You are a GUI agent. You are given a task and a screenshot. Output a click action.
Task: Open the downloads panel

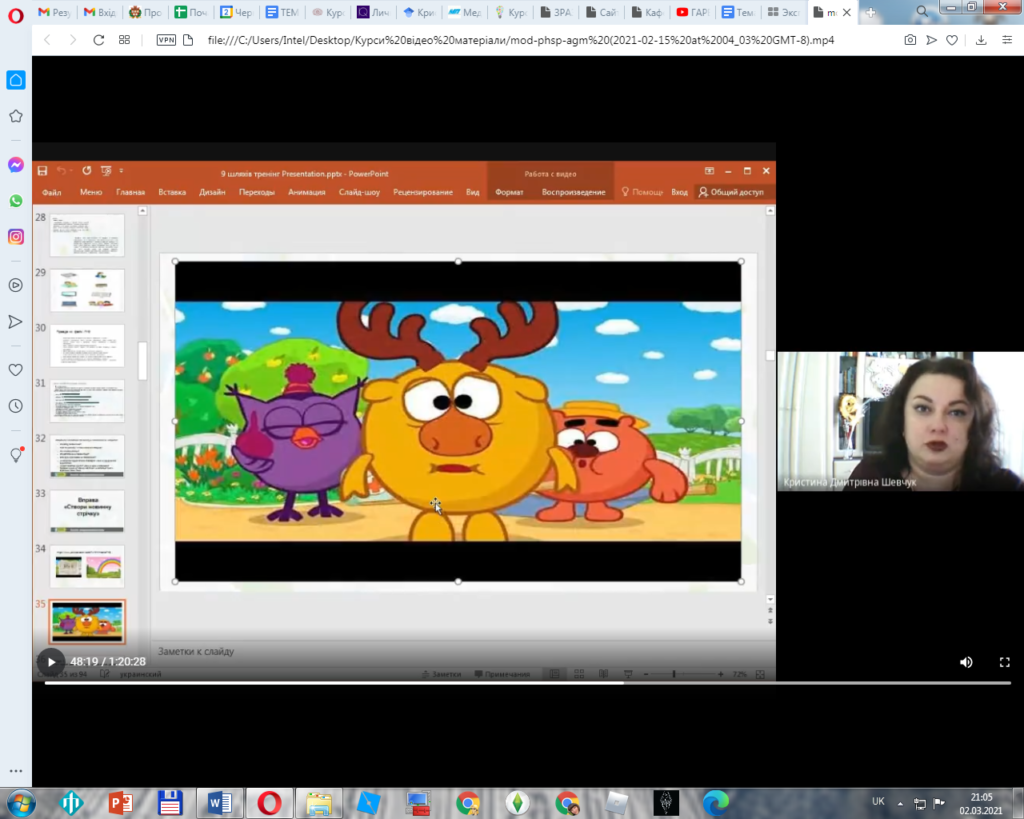pos(981,40)
